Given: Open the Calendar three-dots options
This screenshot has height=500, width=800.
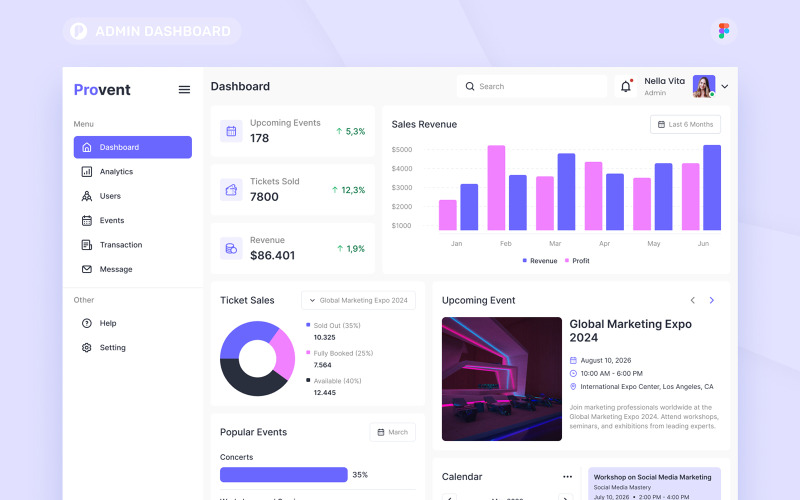Looking at the screenshot, I should [x=568, y=477].
